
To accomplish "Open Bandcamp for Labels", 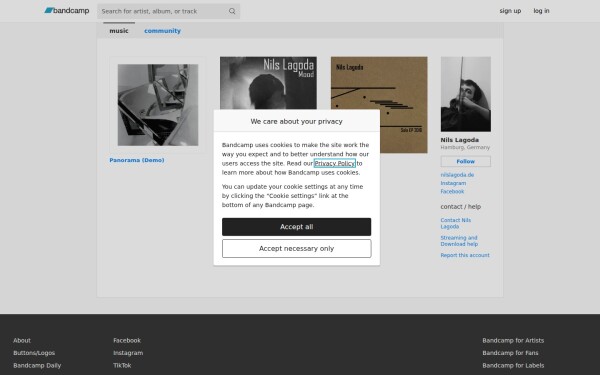I will (513, 365).
